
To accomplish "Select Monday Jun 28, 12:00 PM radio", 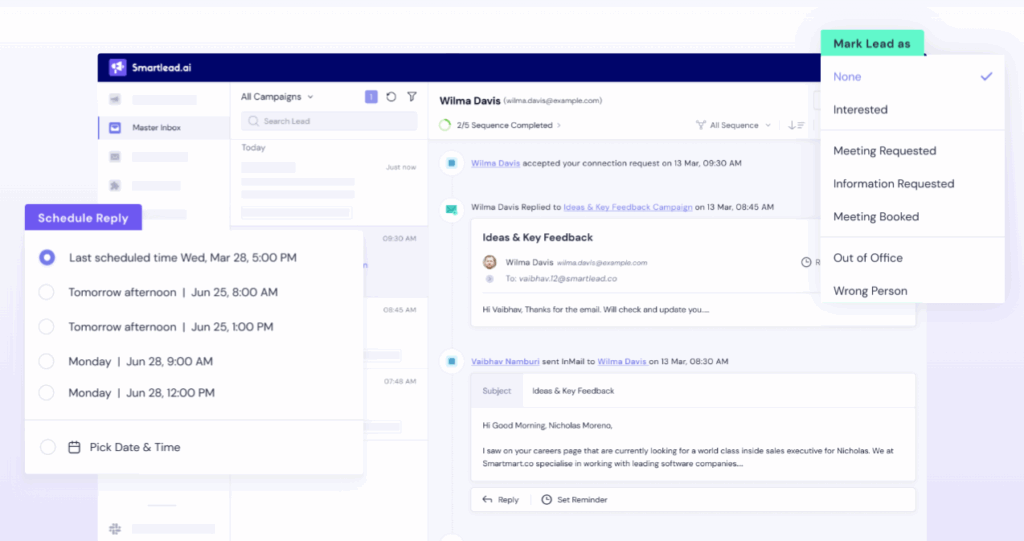I will click(46, 393).
